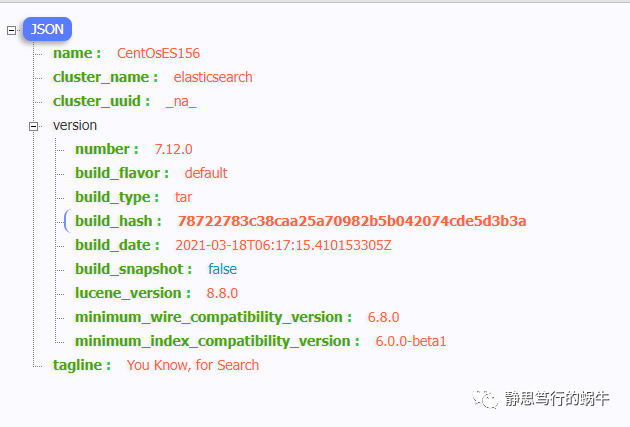Click the tagline value You Know, for Search
This screenshot has width=630, height=427.
coord(193,365)
